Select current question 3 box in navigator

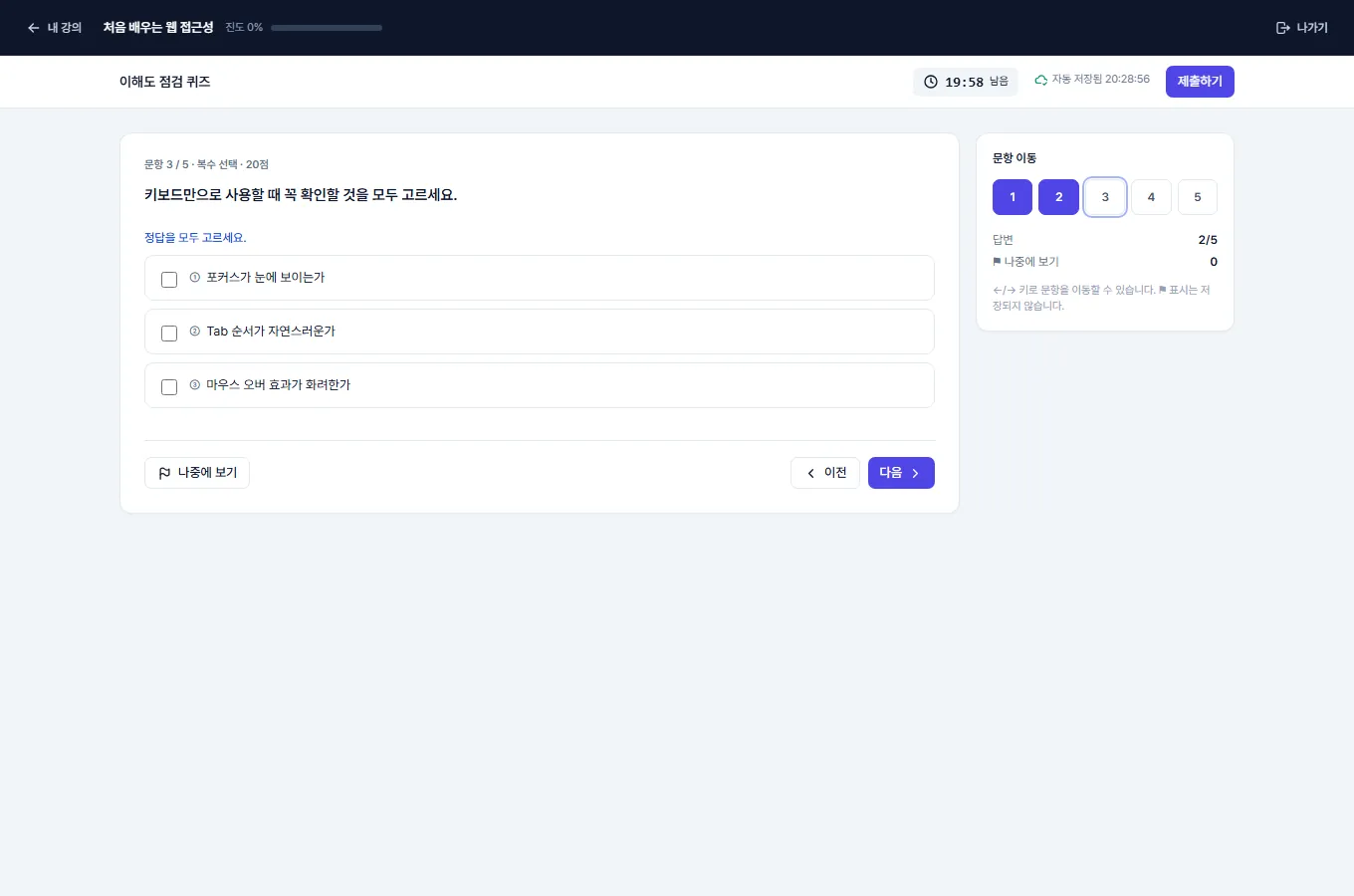[x=1105, y=197]
